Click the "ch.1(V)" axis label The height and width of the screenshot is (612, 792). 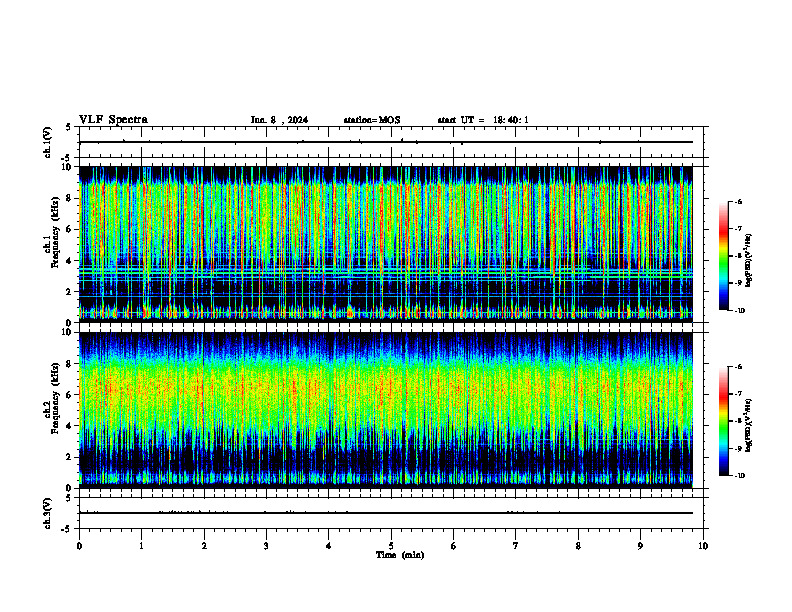(x=48, y=142)
